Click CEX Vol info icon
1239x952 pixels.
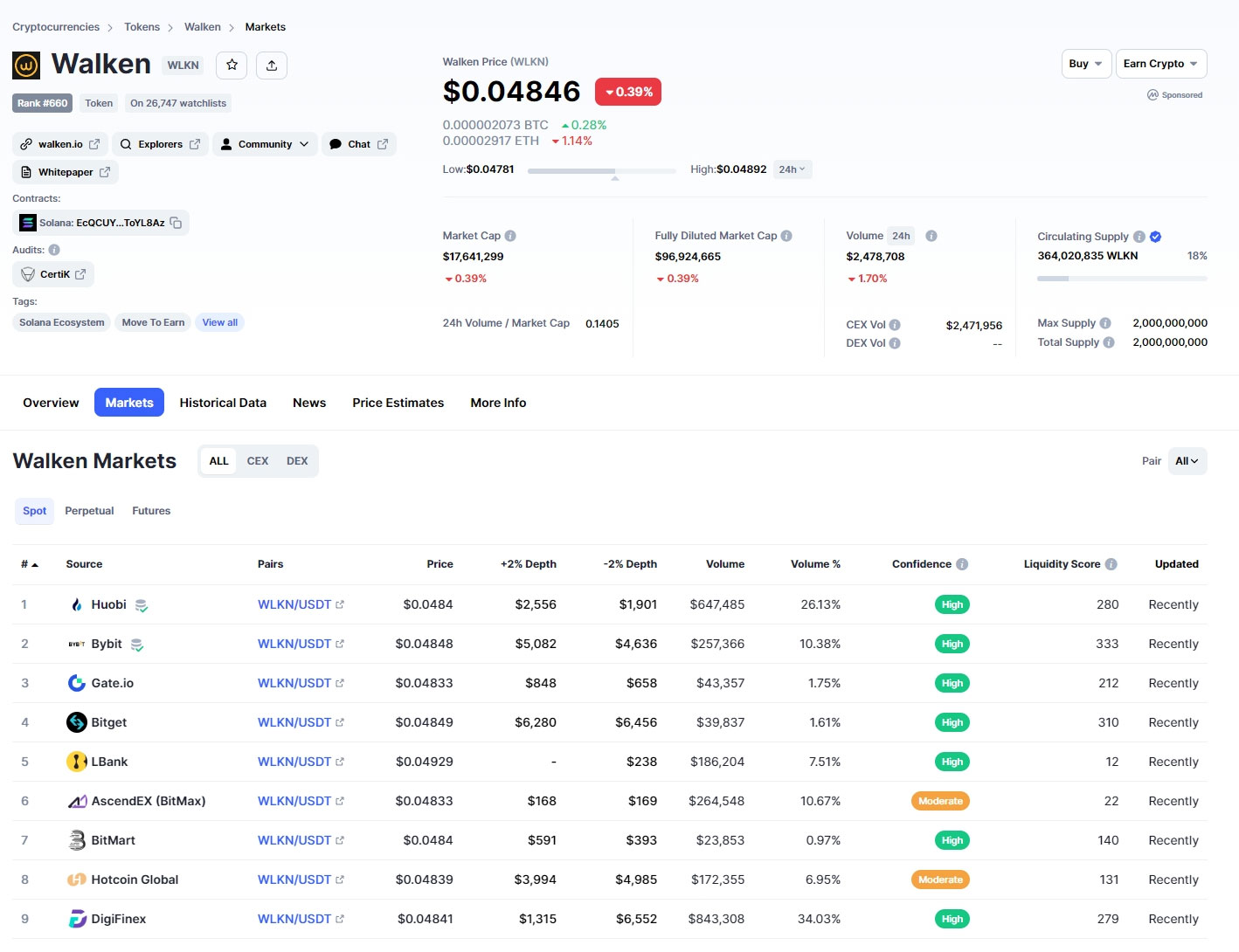(895, 325)
